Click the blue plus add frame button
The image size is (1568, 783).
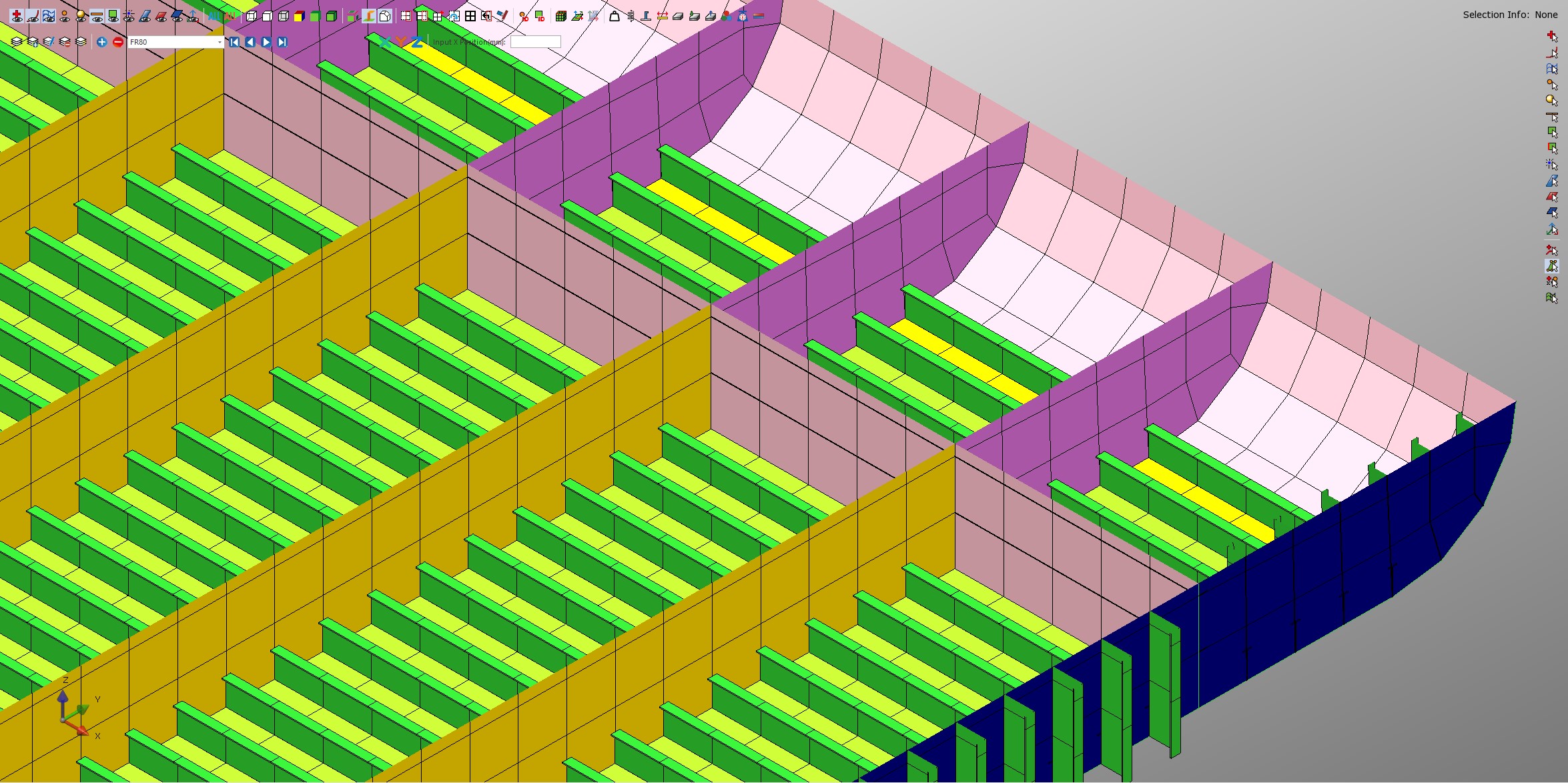(x=101, y=42)
